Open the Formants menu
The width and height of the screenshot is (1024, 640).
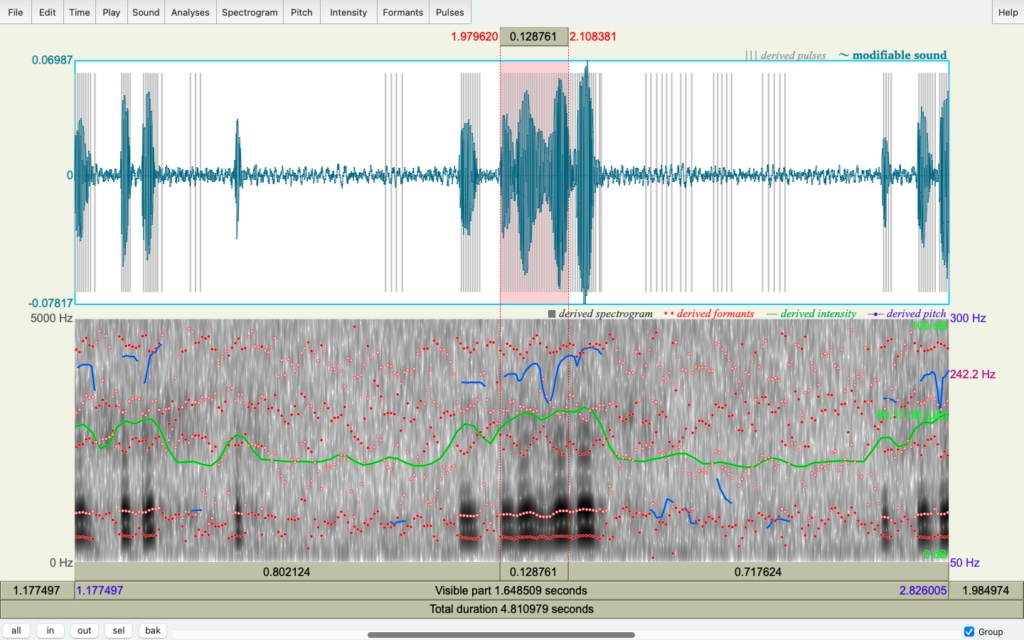click(x=403, y=12)
